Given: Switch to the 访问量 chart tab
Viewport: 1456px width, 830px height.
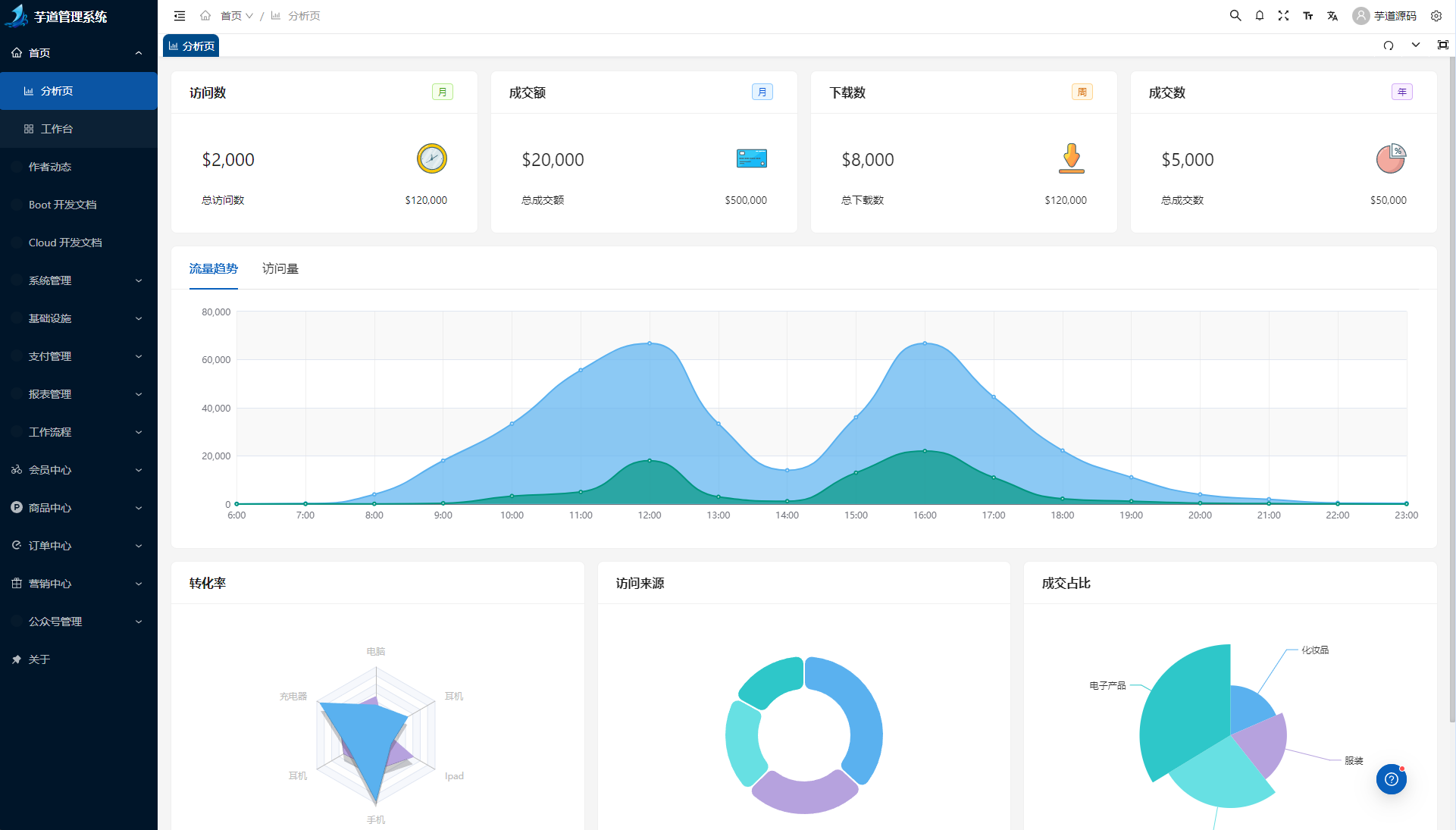Looking at the screenshot, I should tap(280, 268).
